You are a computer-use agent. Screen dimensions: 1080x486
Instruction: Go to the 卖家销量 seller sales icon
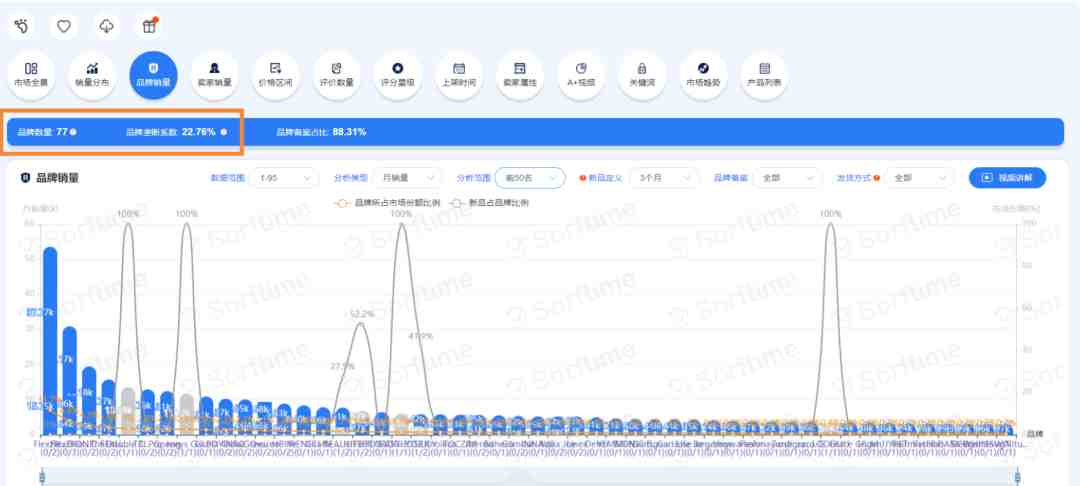[x=214, y=75]
